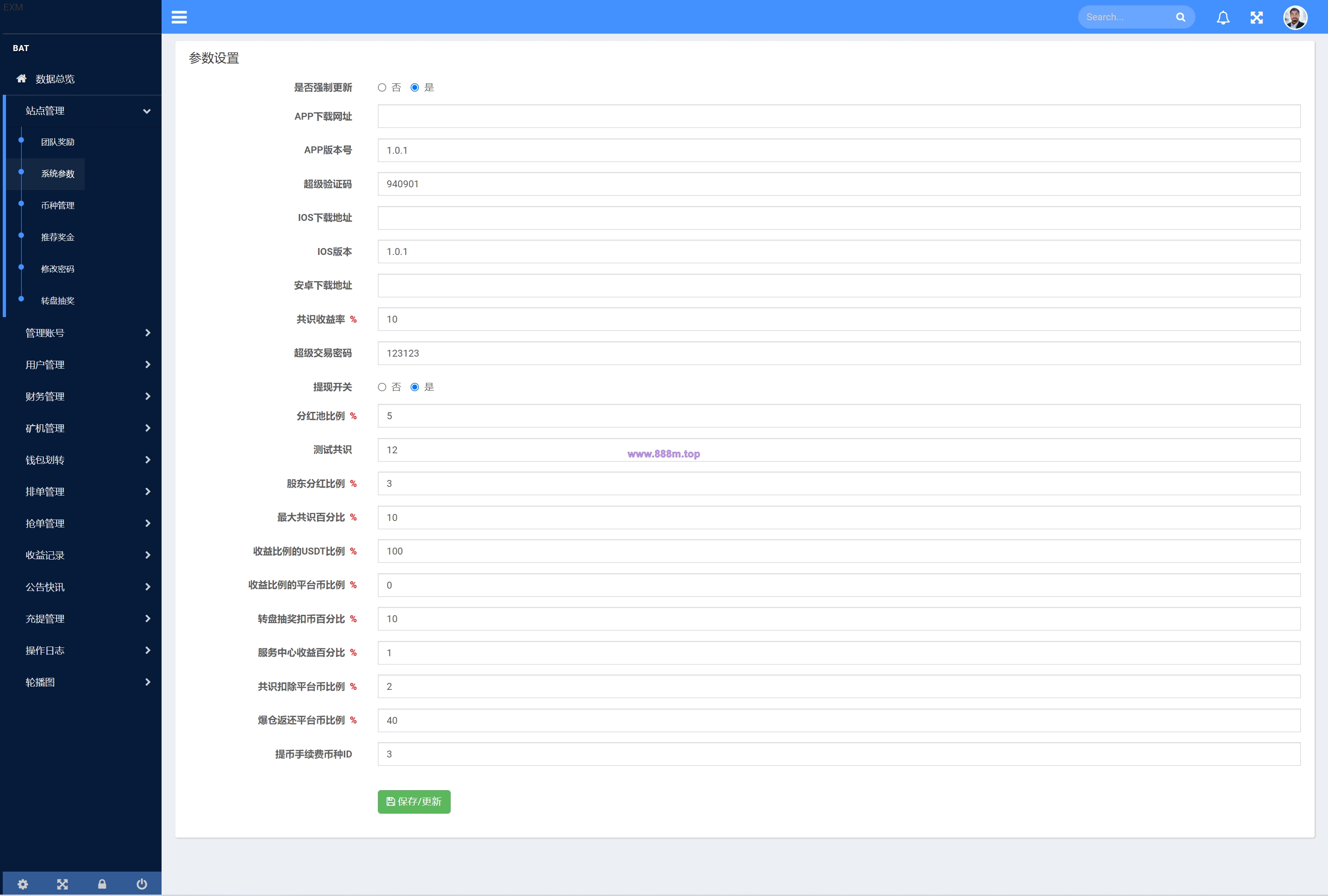Click the BAT sidebar heading
This screenshot has width=1328, height=896.
pyautogui.click(x=21, y=48)
